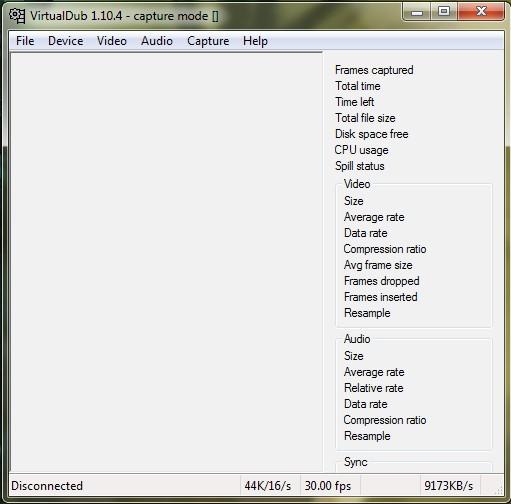Click the Video group heading

357,184
